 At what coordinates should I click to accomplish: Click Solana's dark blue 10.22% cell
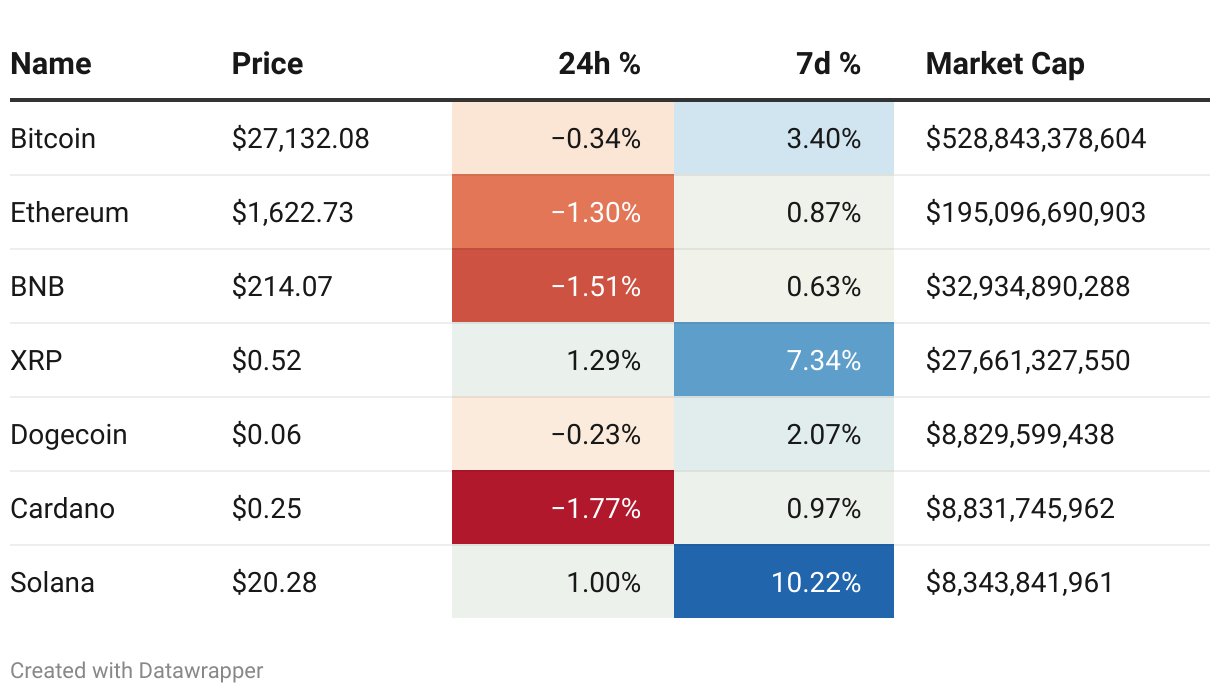click(x=784, y=582)
